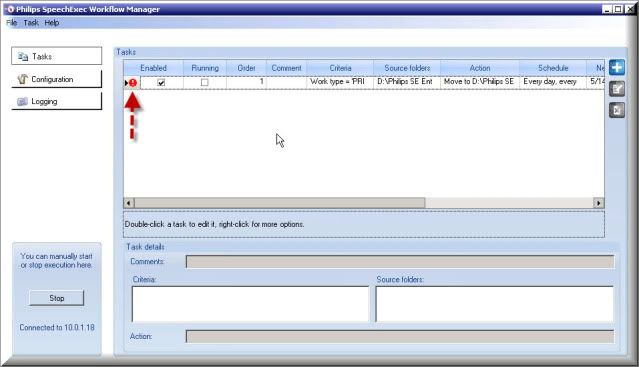Viewport: 639px width, 367px height.
Task: Select the 'D:\Philips SE Ent' source folder cell
Action: click(x=407, y=82)
